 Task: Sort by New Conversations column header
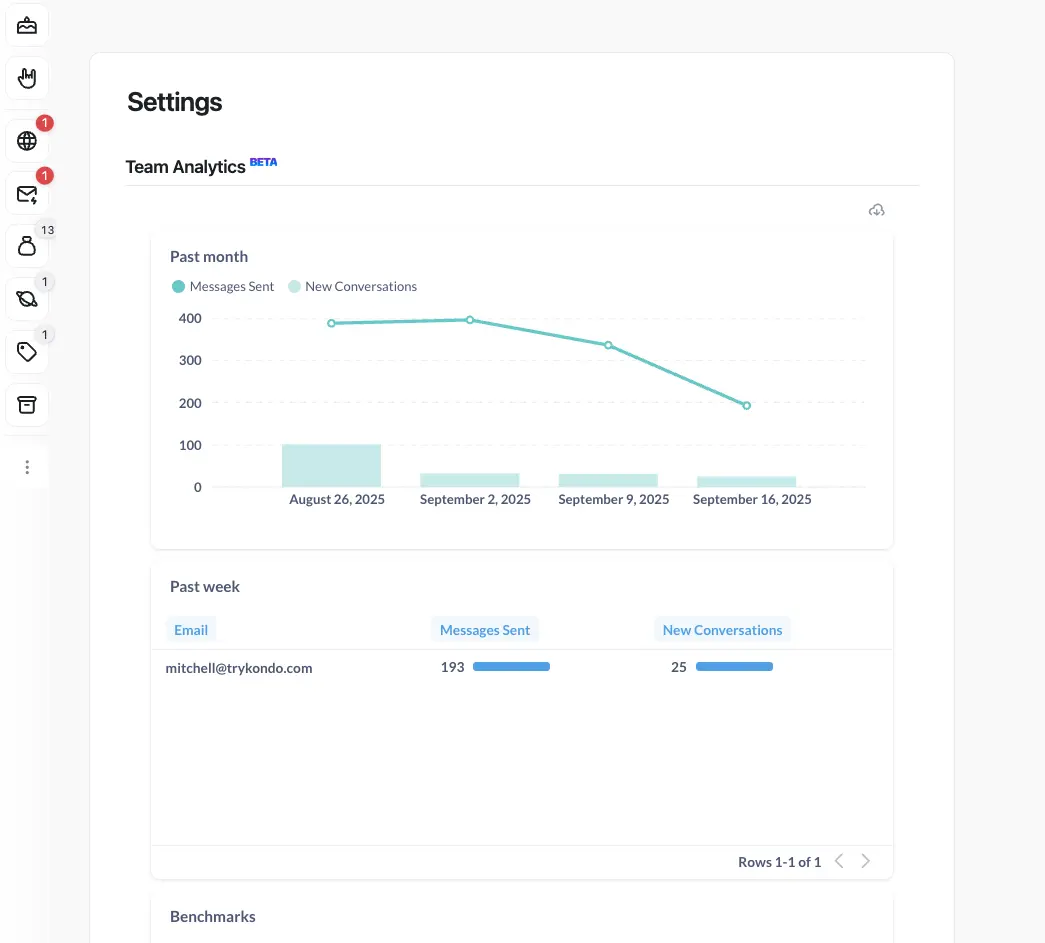click(722, 630)
